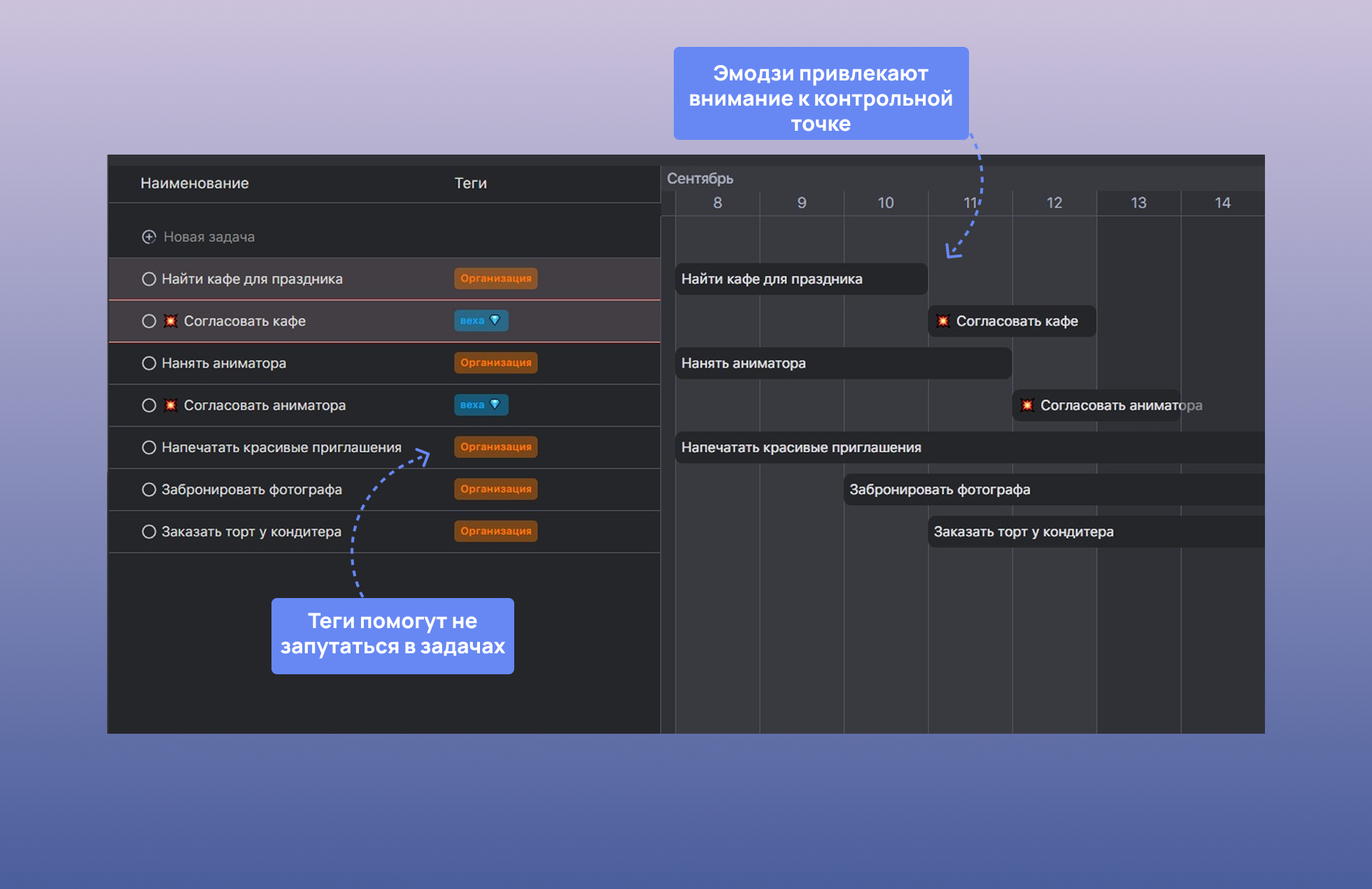Screen dimensions: 1372x889
Task: Mark Найти кафе для праздника as complete
Action: (148, 279)
